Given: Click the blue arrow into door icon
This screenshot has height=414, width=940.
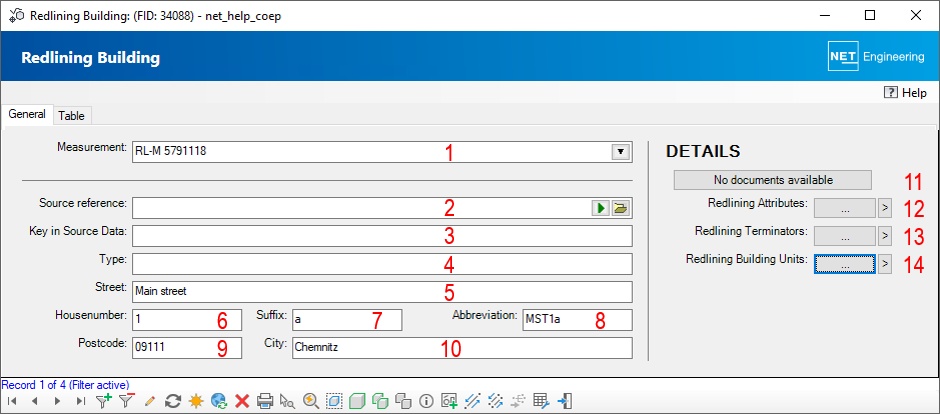Looking at the screenshot, I should [x=564, y=401].
